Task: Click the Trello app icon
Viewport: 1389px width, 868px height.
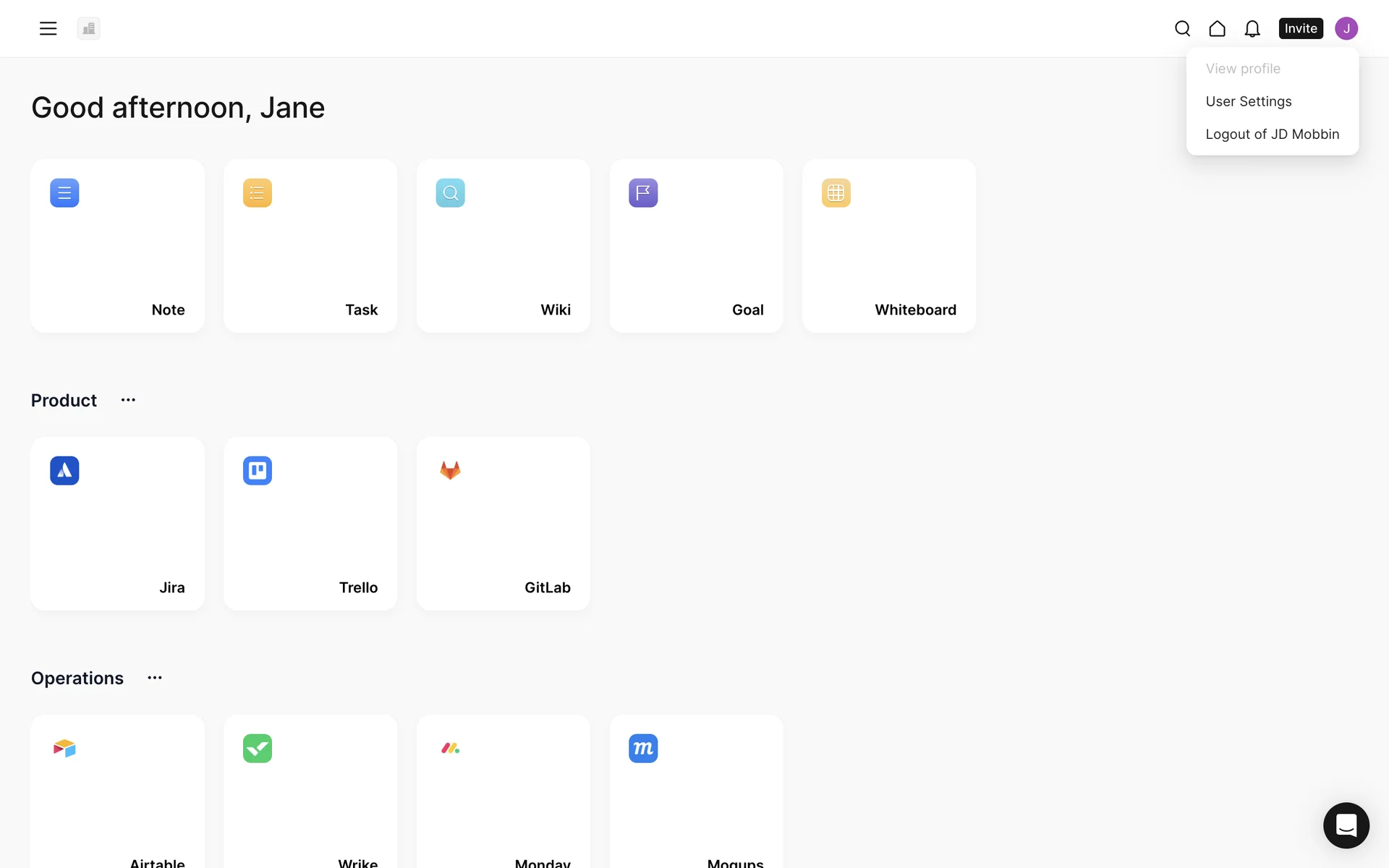Action: pyautogui.click(x=257, y=470)
